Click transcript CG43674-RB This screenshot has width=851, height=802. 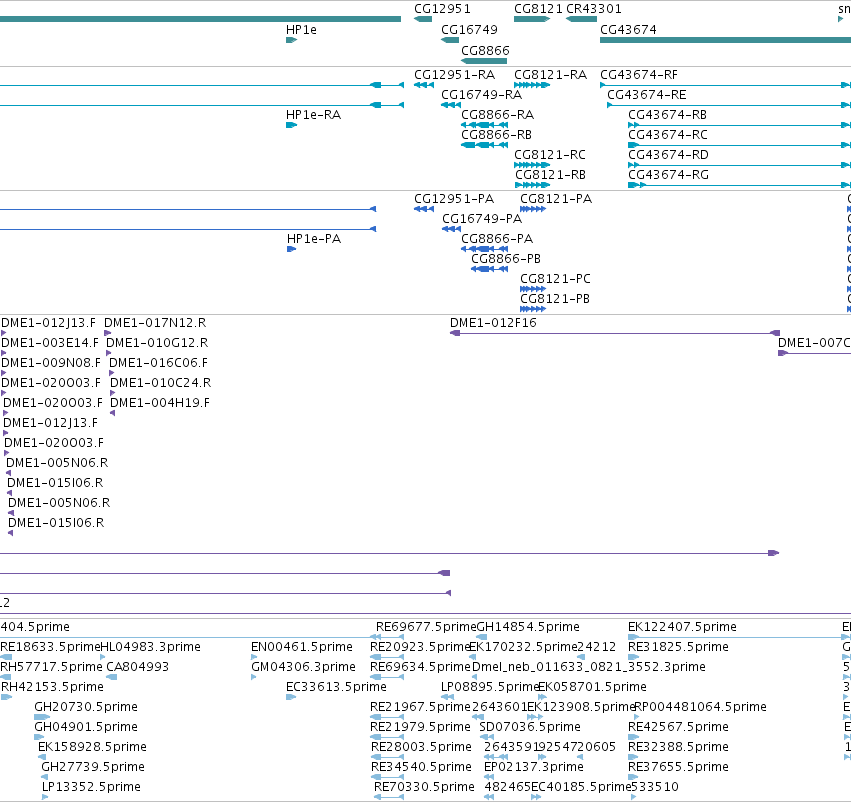pos(667,114)
